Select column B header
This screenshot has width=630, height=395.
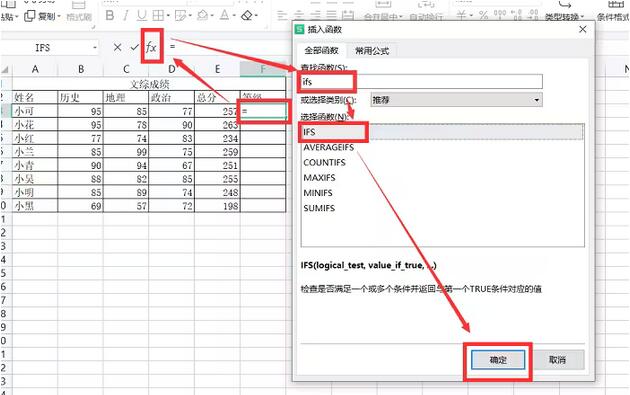(81, 69)
